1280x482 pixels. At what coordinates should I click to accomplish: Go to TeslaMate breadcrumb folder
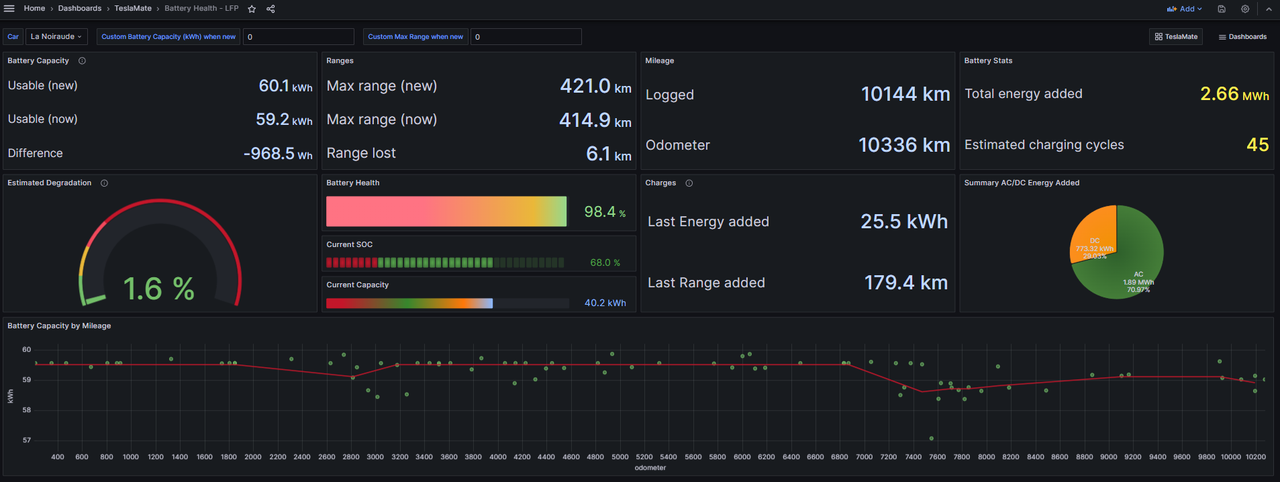coord(132,8)
